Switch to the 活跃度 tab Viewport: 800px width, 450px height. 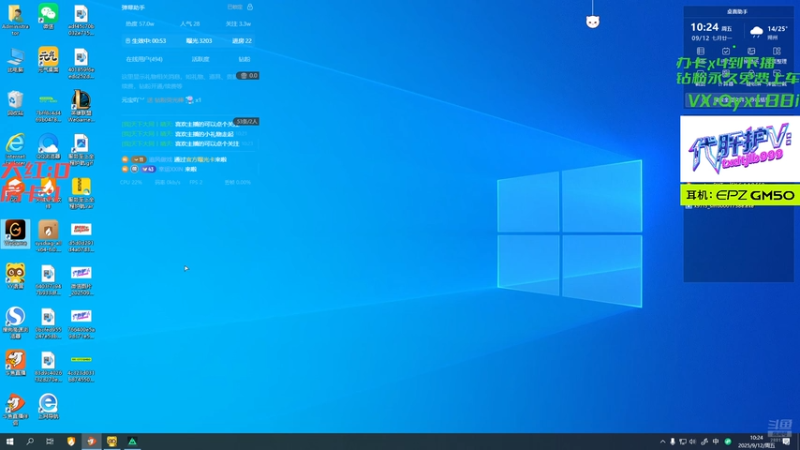(201, 59)
